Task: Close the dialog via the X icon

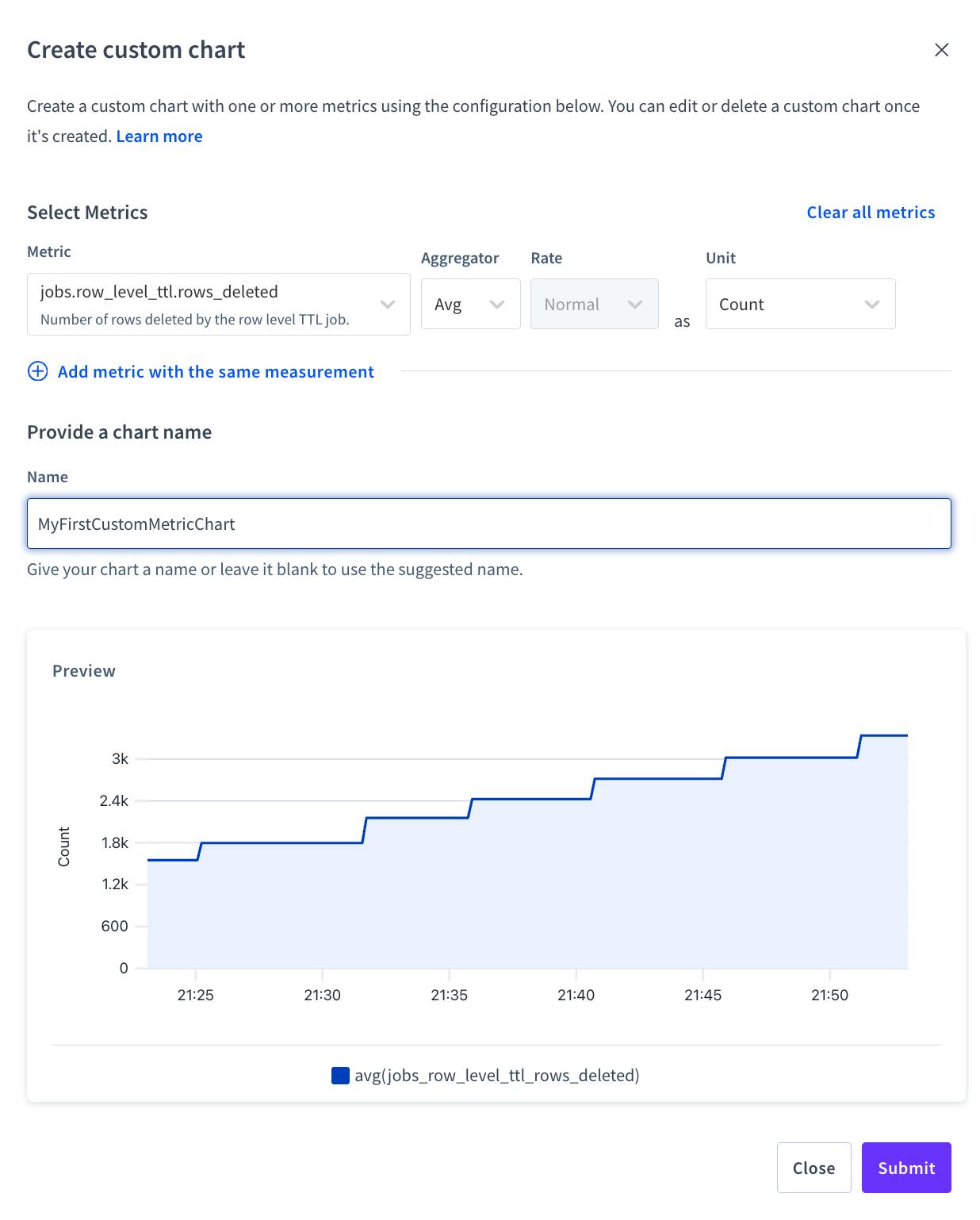Action: point(942,49)
